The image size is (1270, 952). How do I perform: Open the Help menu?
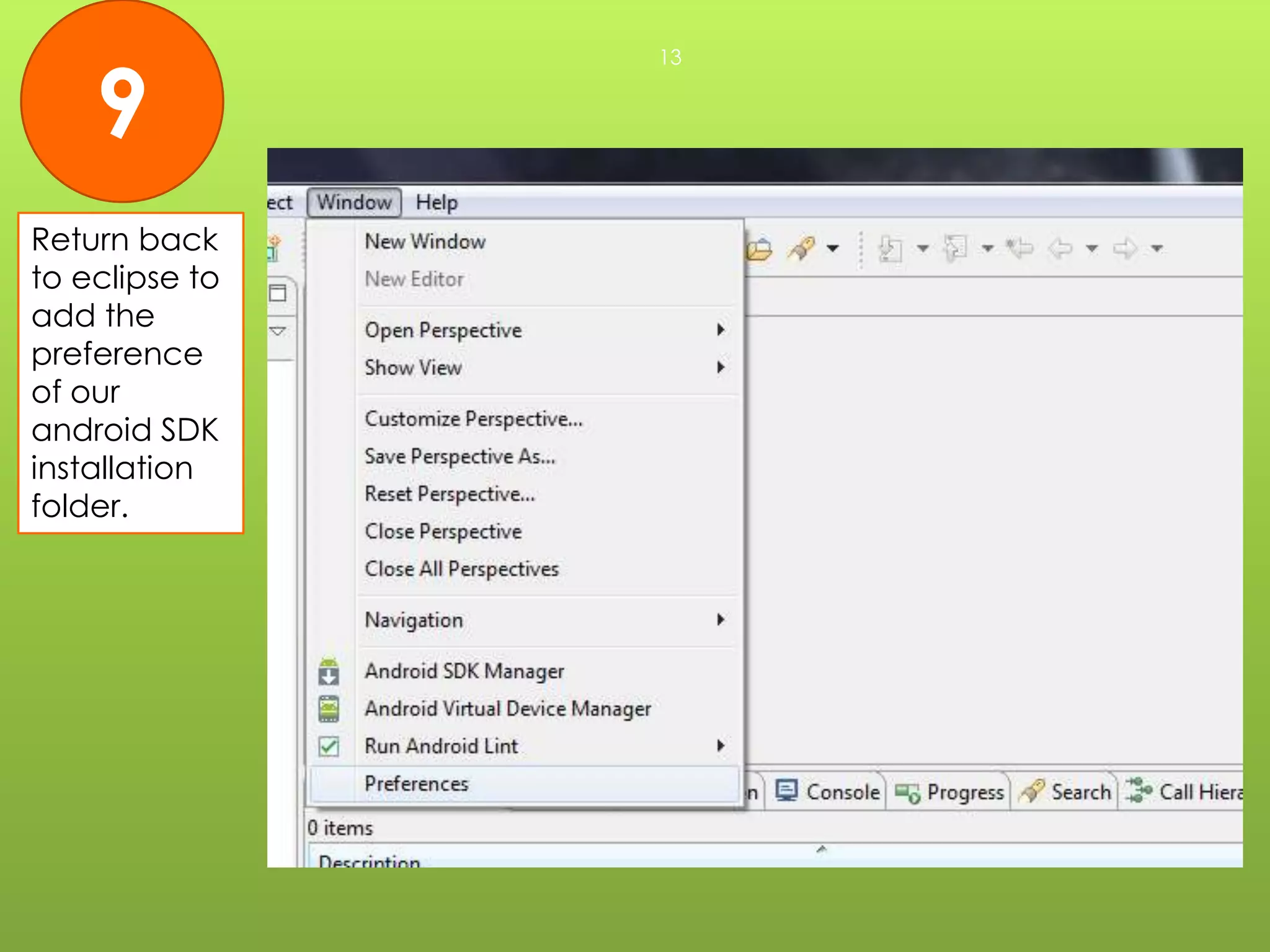[x=437, y=203]
